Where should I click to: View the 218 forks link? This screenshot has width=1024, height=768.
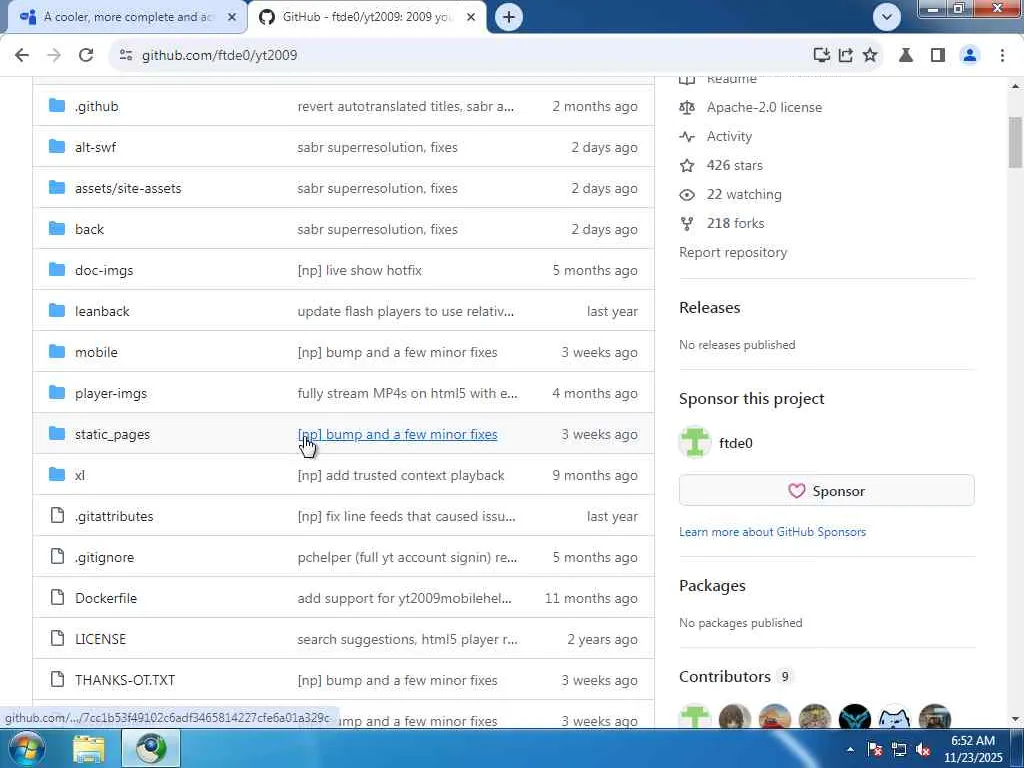[x=735, y=223]
